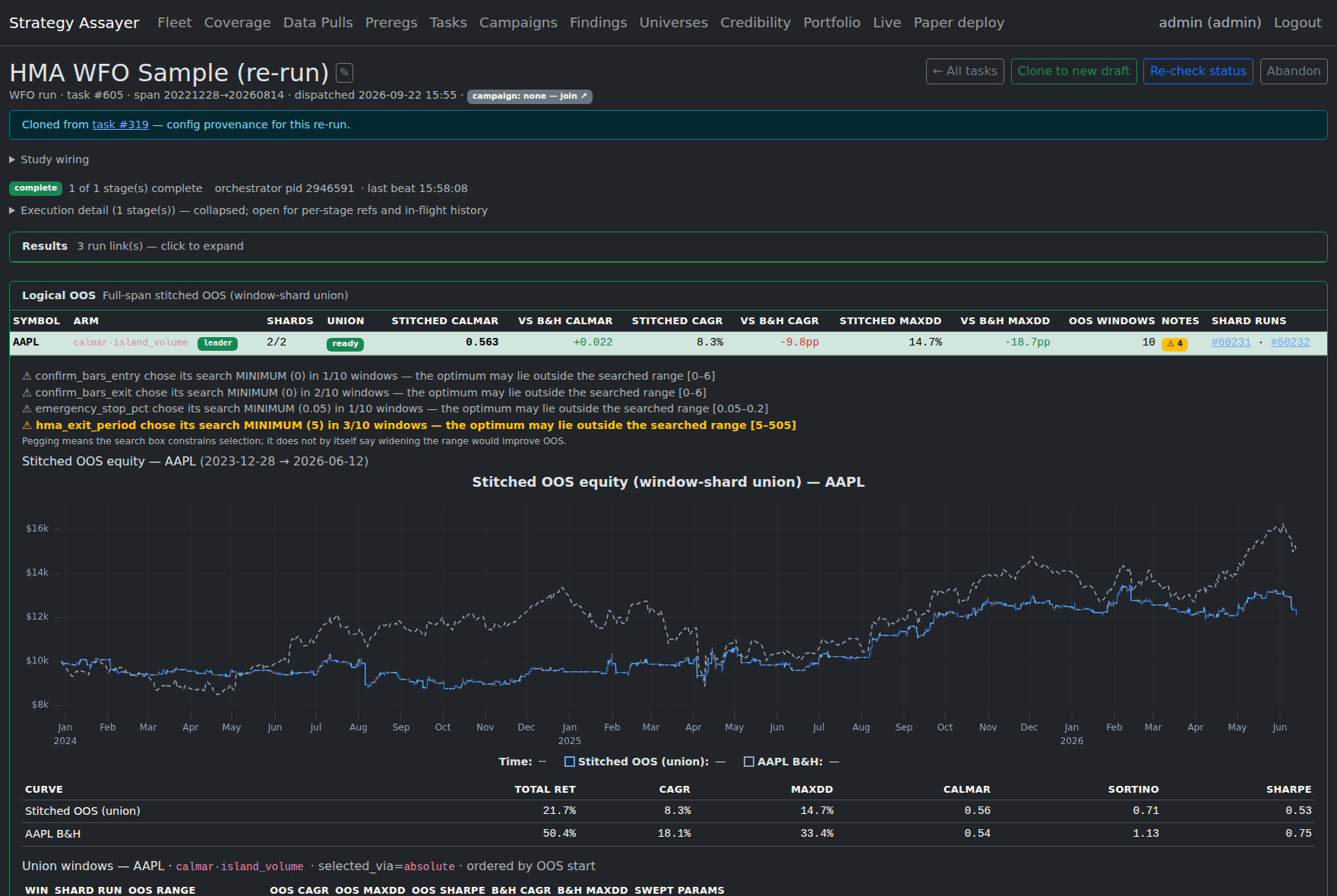Click the emergency_stop_pct warning line

(x=395, y=409)
